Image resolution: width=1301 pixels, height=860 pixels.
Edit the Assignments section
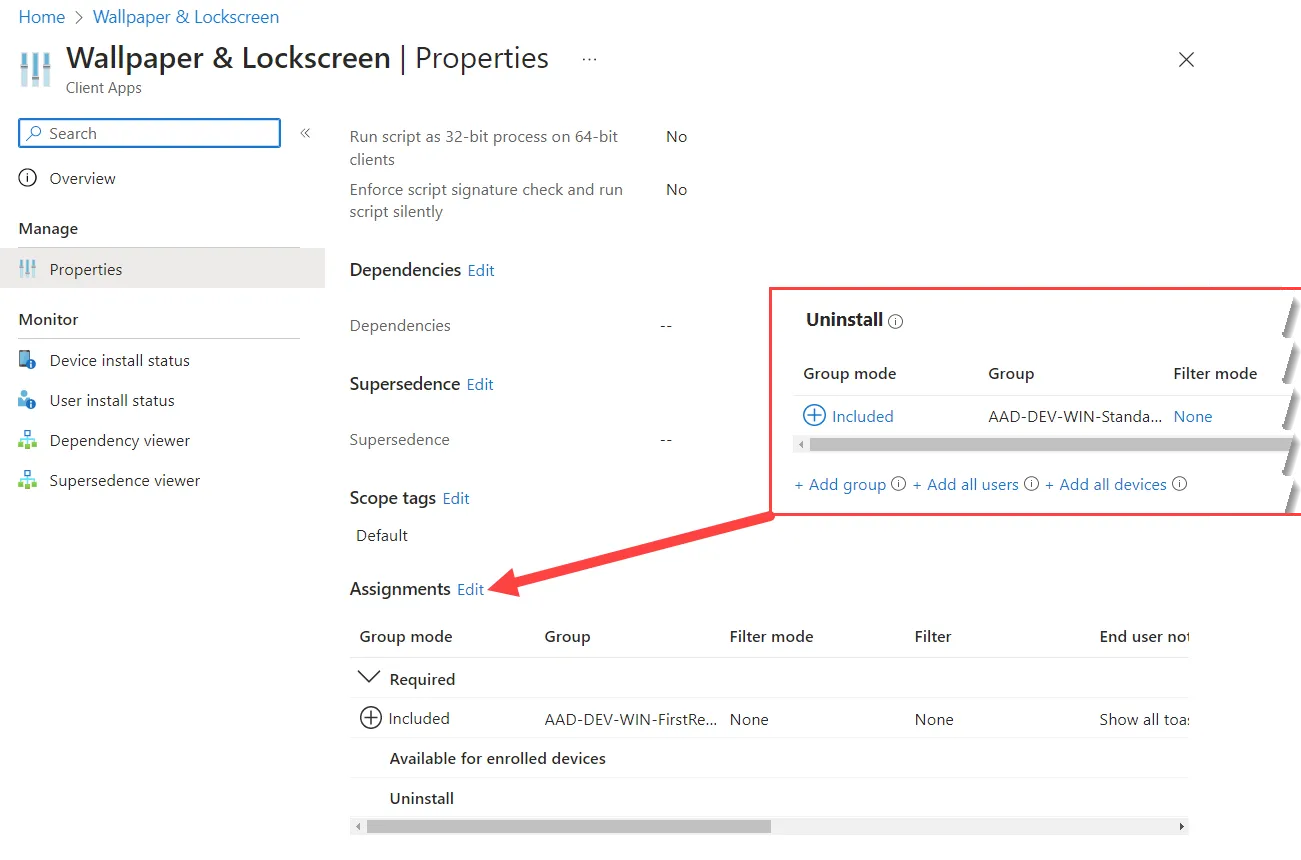coord(470,589)
